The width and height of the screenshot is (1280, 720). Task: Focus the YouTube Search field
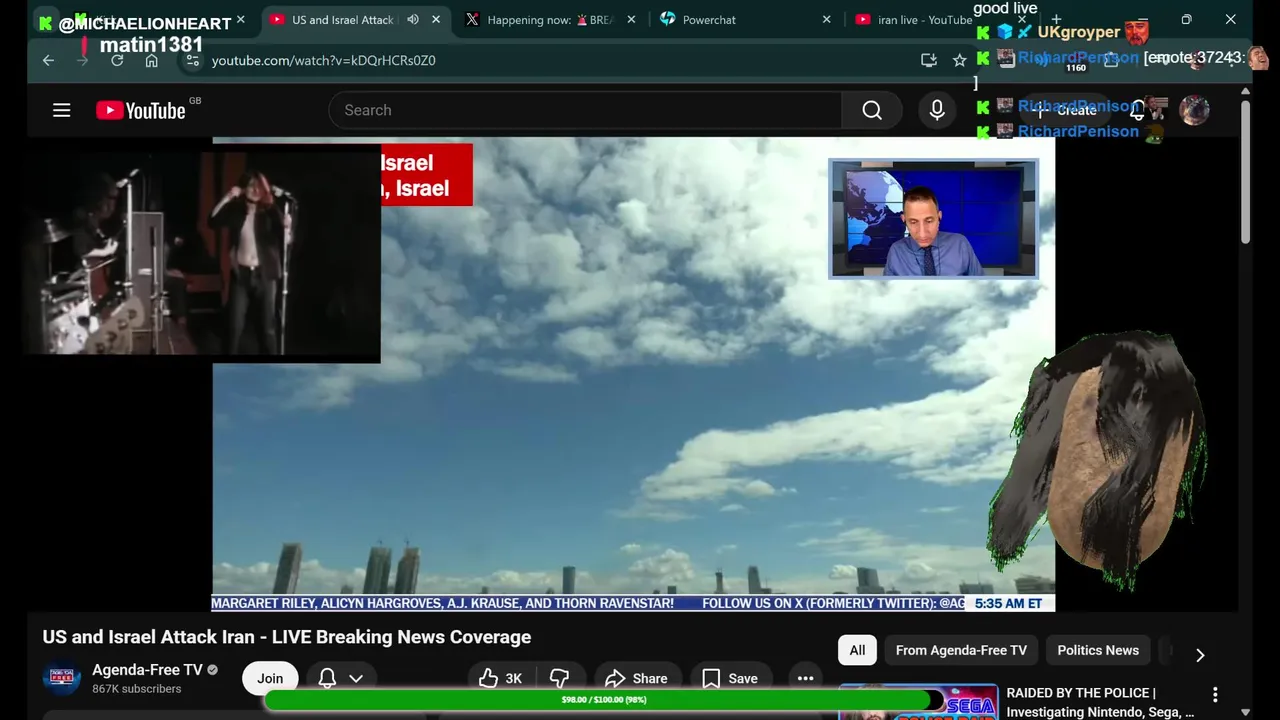pos(585,110)
